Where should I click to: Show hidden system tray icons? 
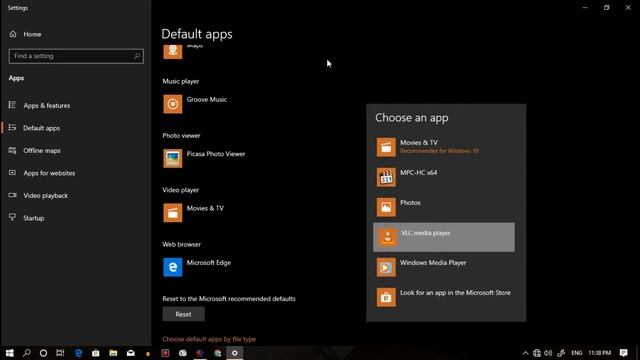point(525,353)
